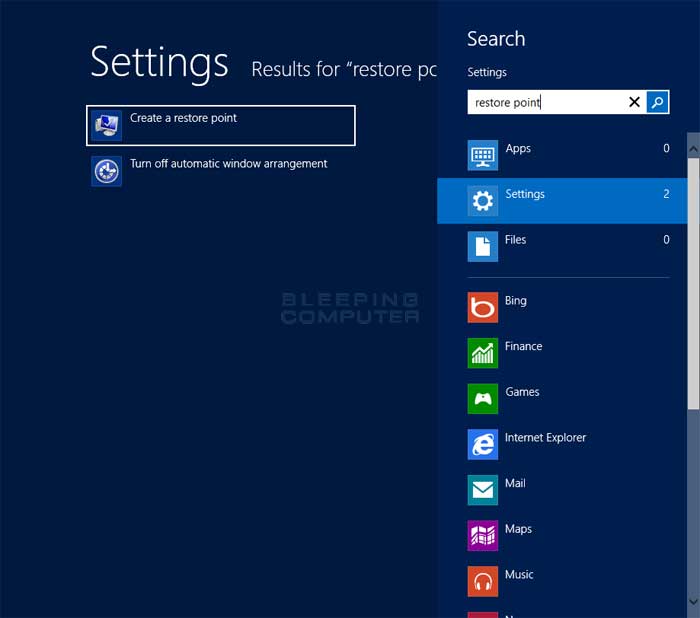Click the search list scrollbar thumb
The width and height of the screenshot is (700, 618).
[x=693, y=284]
